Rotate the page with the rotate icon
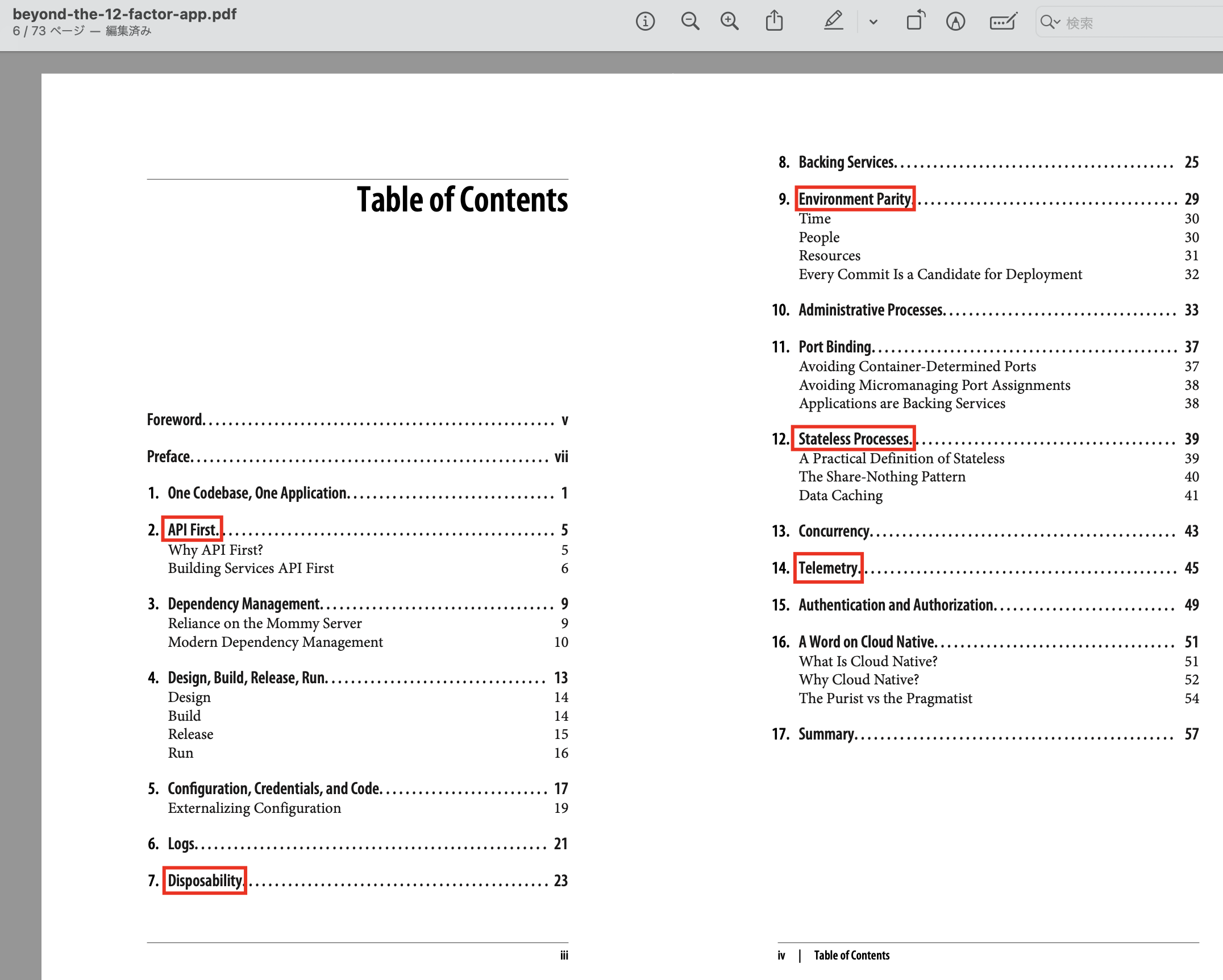This screenshot has height=980, width=1223. point(915,20)
